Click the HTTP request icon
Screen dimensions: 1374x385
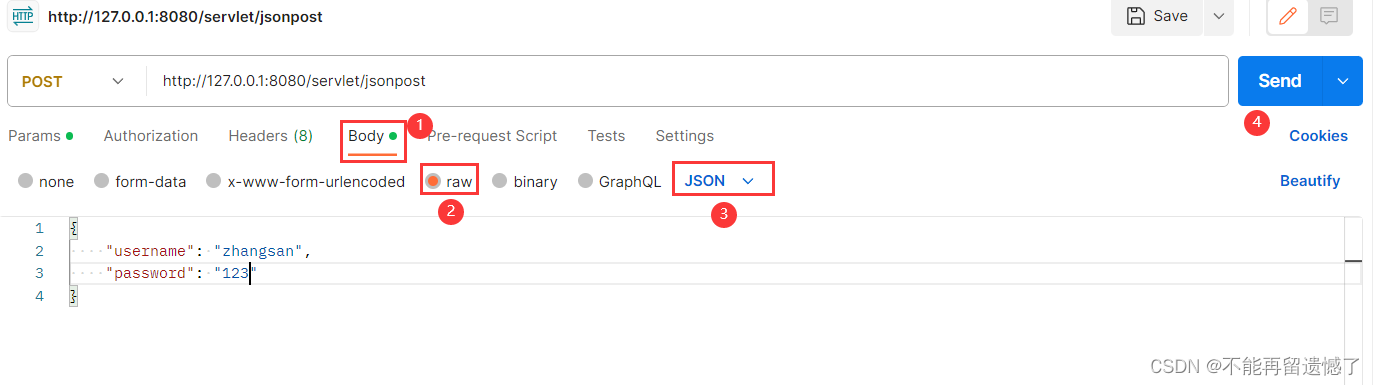tap(23, 16)
